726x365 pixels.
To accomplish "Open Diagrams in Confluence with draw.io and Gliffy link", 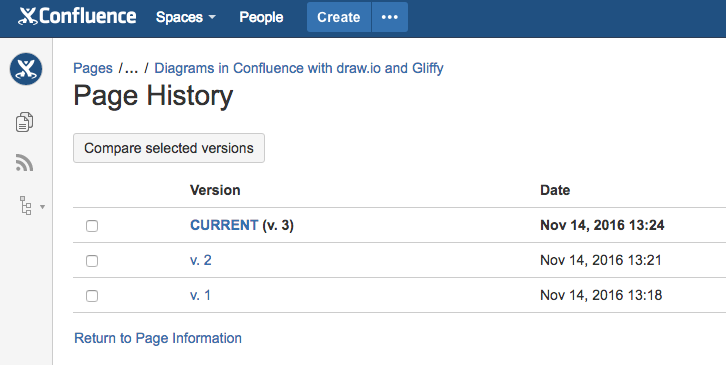I will click(299, 68).
